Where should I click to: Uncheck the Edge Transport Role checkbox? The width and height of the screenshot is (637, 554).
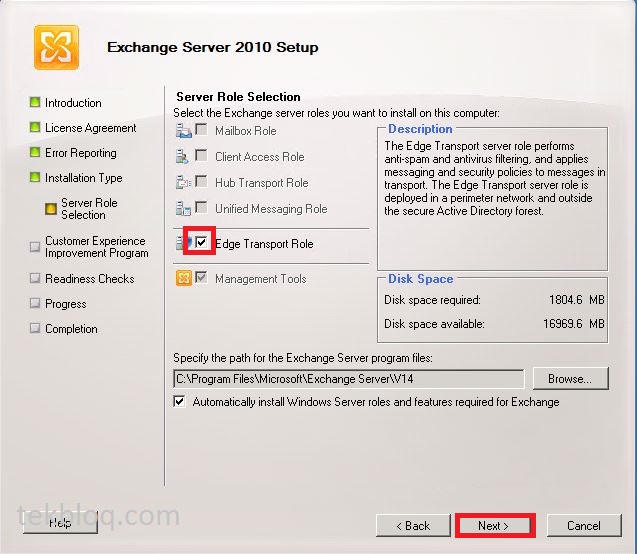[x=201, y=242]
